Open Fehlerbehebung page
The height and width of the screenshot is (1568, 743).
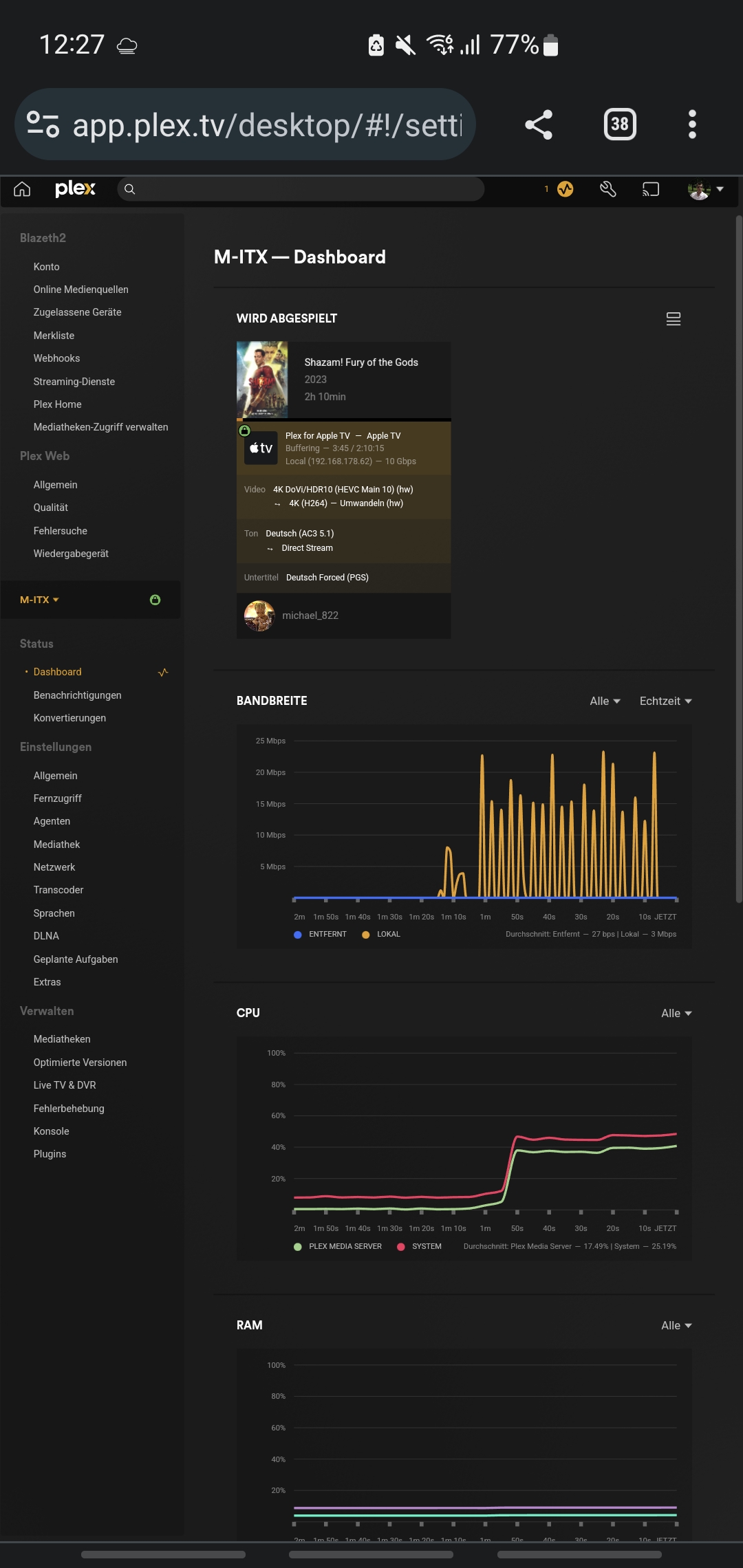pos(69,1109)
